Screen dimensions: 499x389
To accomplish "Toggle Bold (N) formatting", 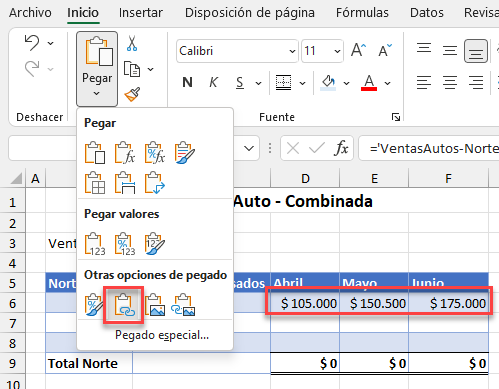I will point(187,82).
